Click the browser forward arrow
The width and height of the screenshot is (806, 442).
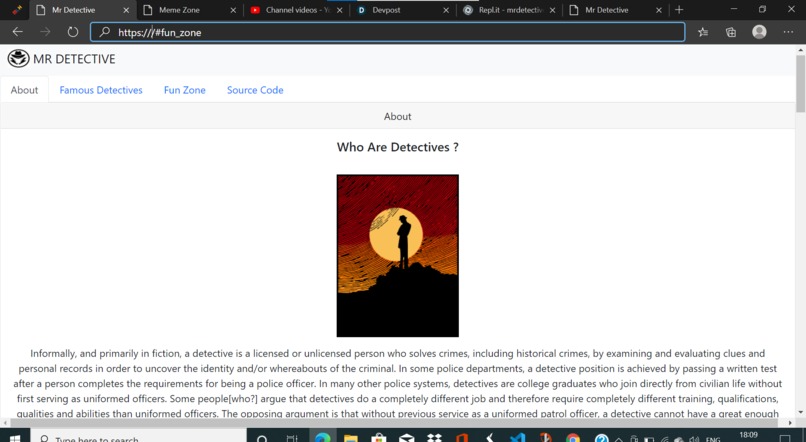coord(45,32)
